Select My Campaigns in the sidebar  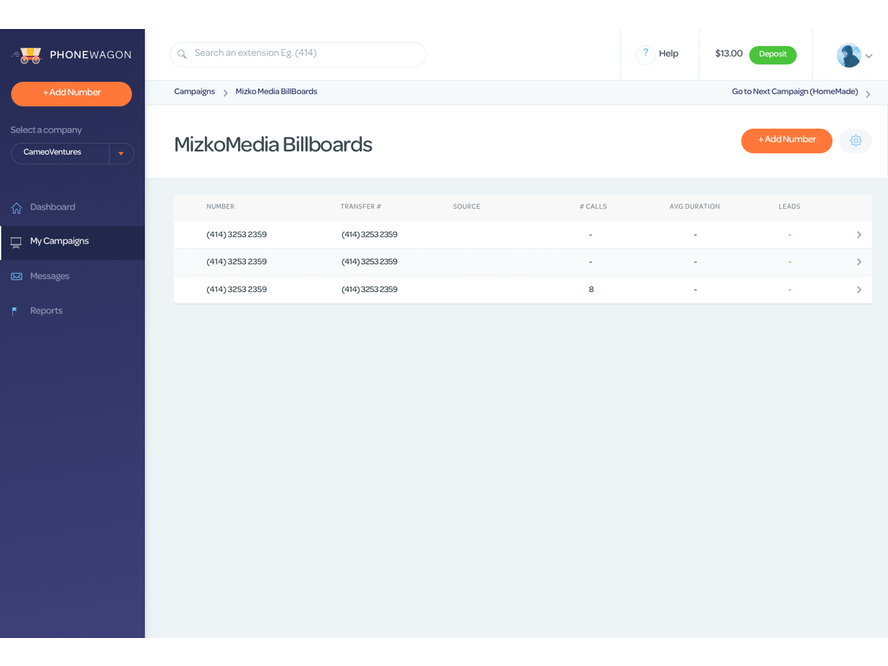click(59, 241)
